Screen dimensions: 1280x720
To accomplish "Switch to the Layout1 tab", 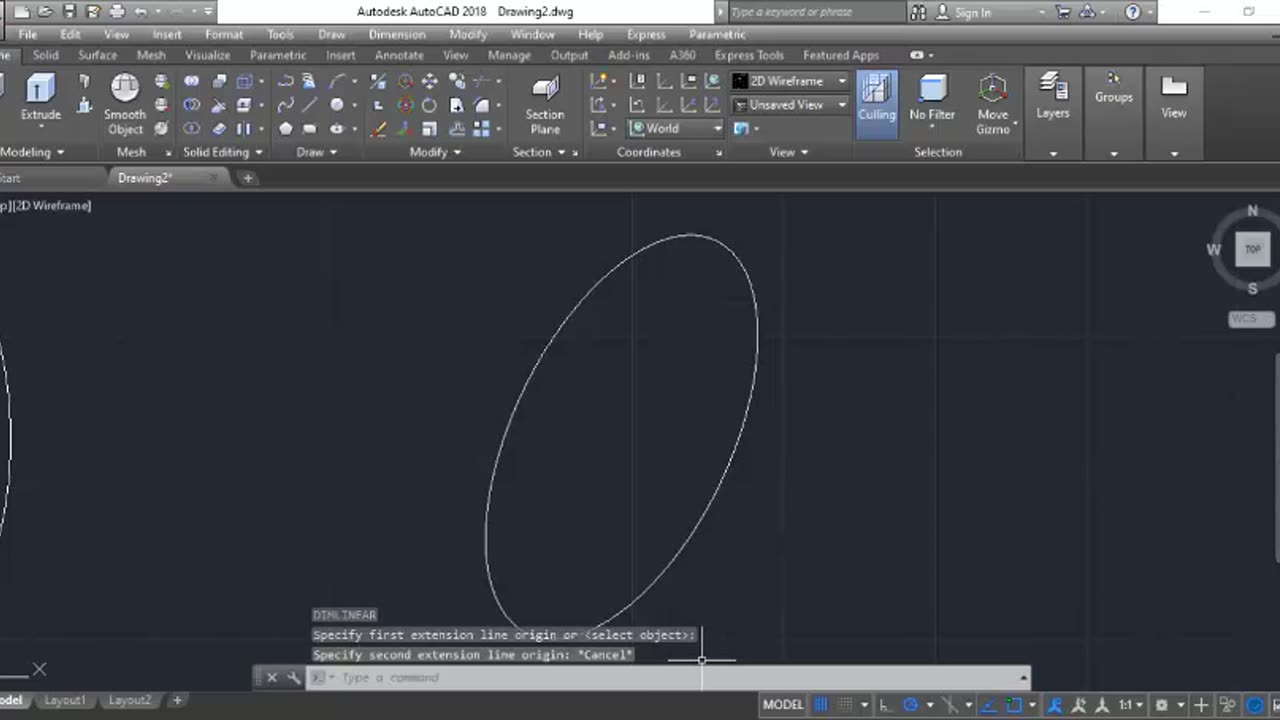I will (x=64, y=700).
